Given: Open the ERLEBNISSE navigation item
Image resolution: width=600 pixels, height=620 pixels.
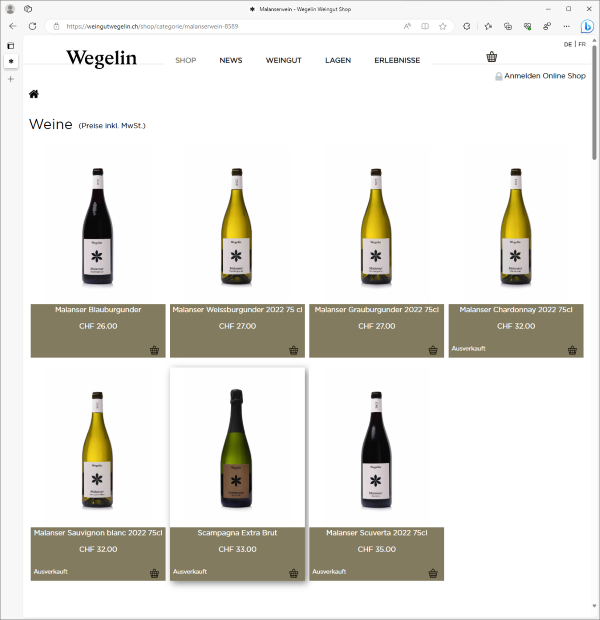Looking at the screenshot, I should tap(397, 60).
